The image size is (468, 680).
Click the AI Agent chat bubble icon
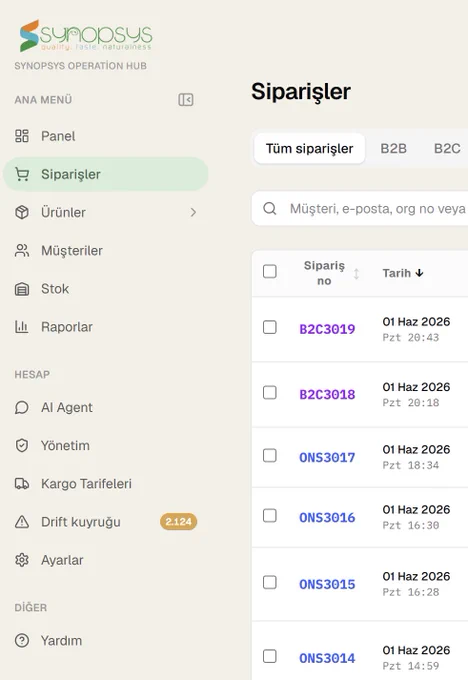pos(22,407)
